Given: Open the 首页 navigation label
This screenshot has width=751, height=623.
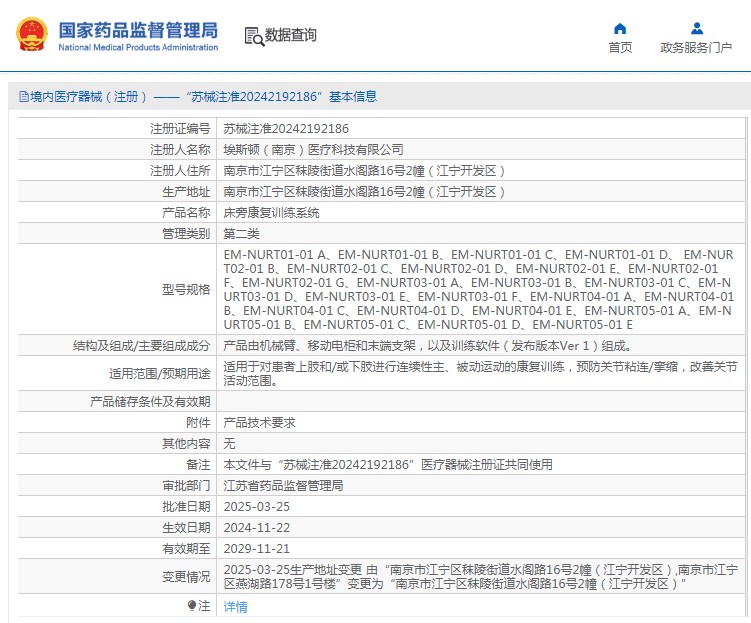Looking at the screenshot, I should [x=620, y=47].
